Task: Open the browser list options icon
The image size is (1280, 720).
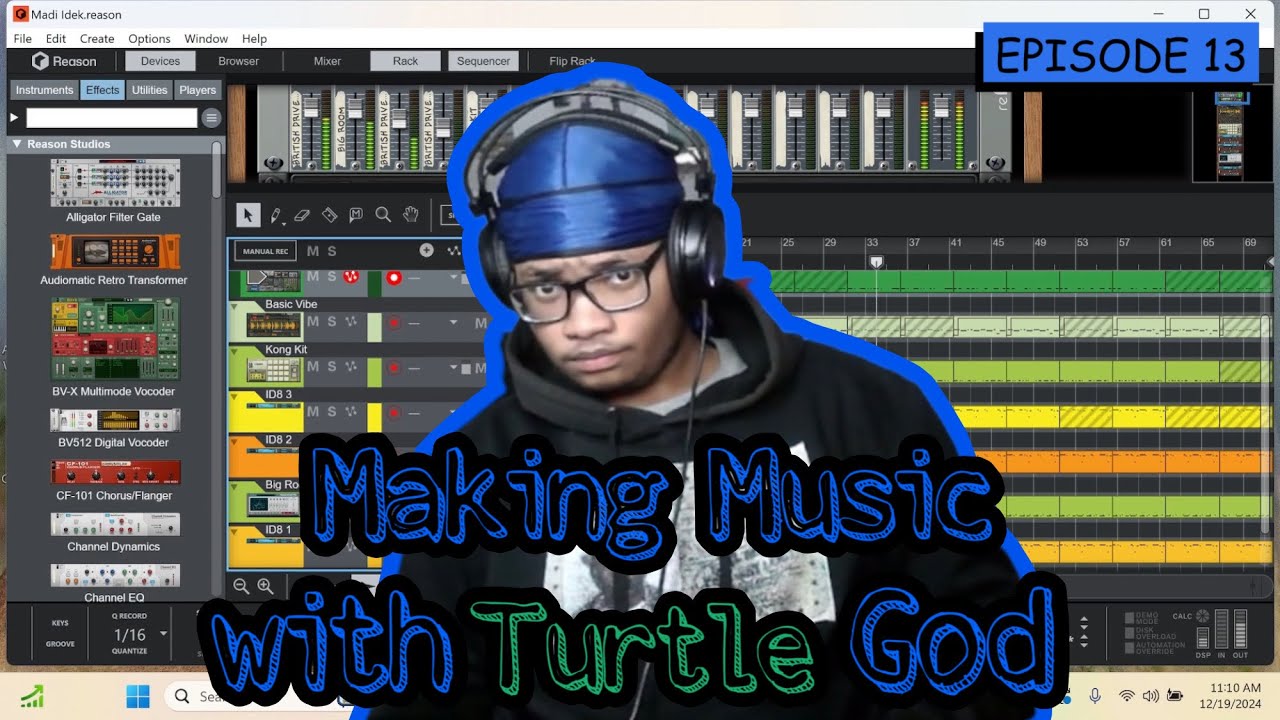Action: [211, 118]
